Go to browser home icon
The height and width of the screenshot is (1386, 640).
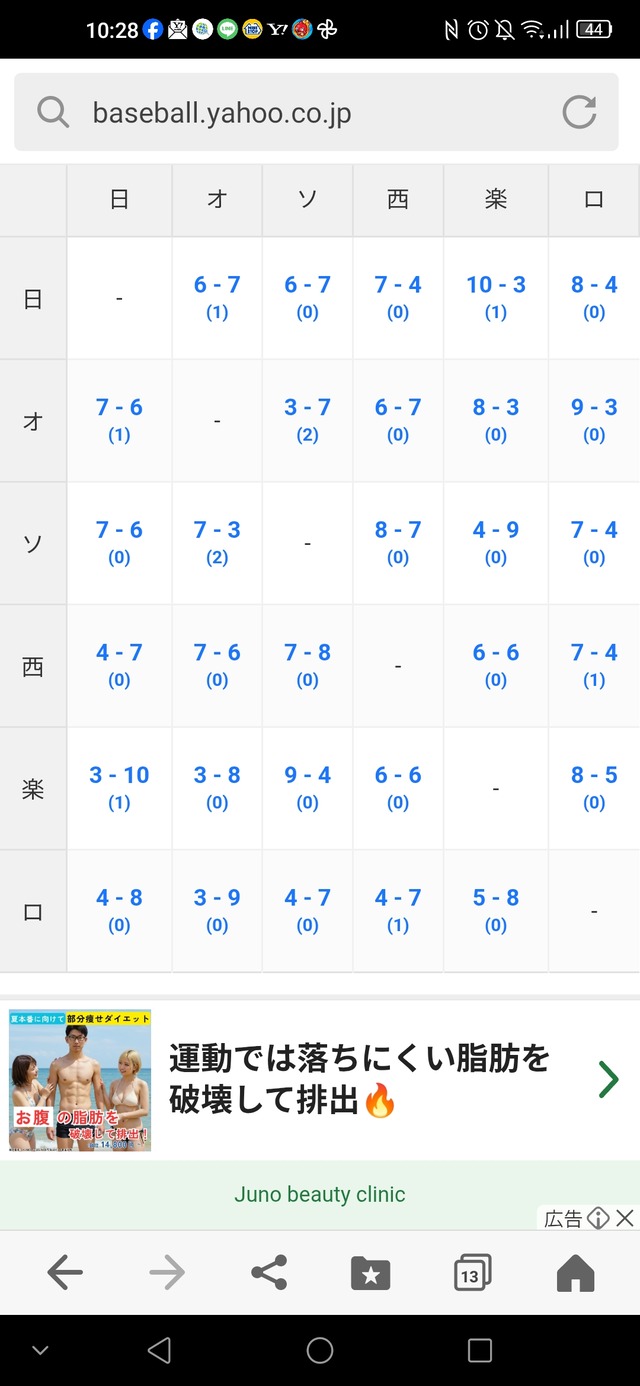tap(575, 1273)
